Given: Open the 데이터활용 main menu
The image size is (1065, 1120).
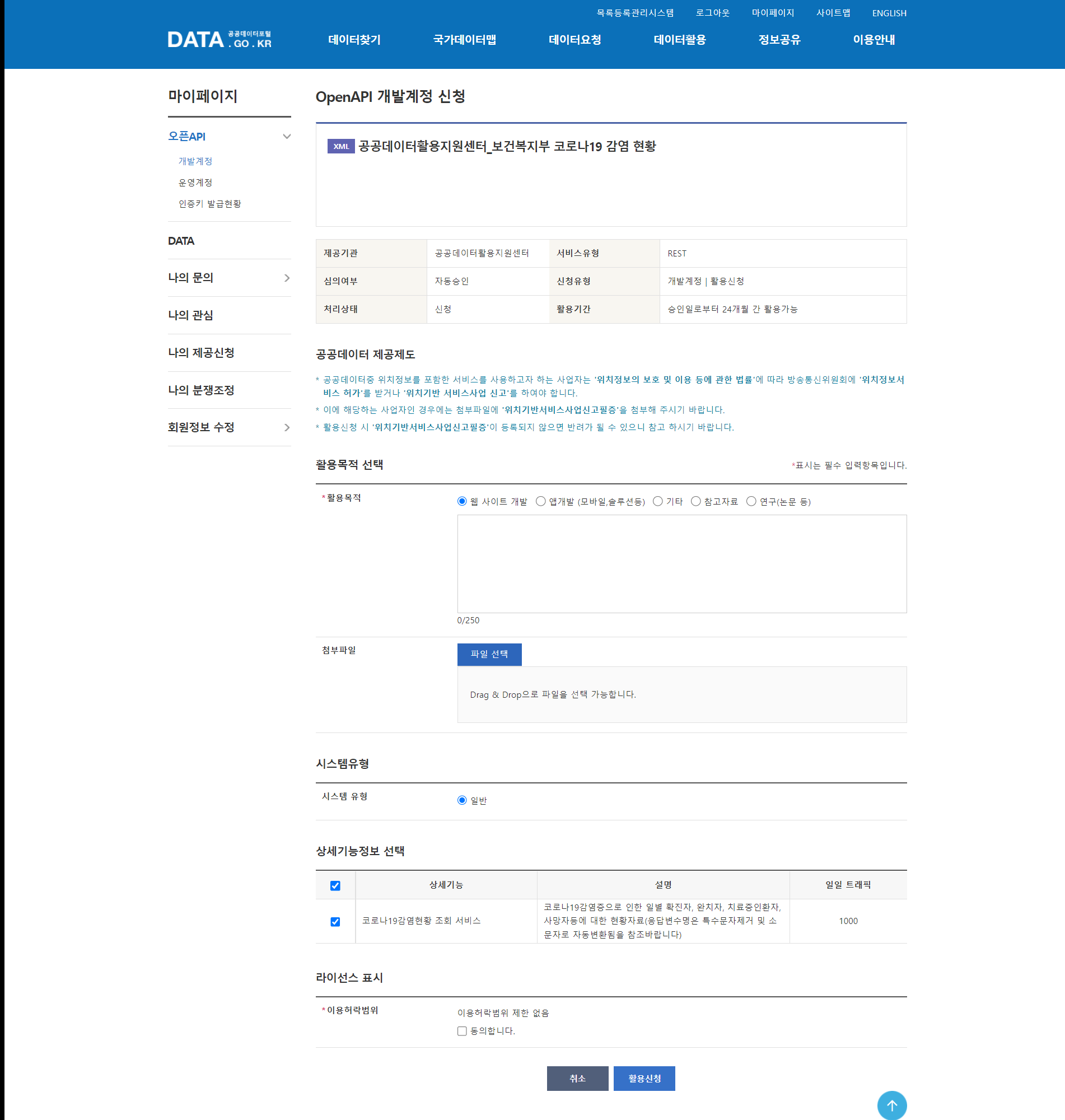Looking at the screenshot, I should pyautogui.click(x=680, y=40).
